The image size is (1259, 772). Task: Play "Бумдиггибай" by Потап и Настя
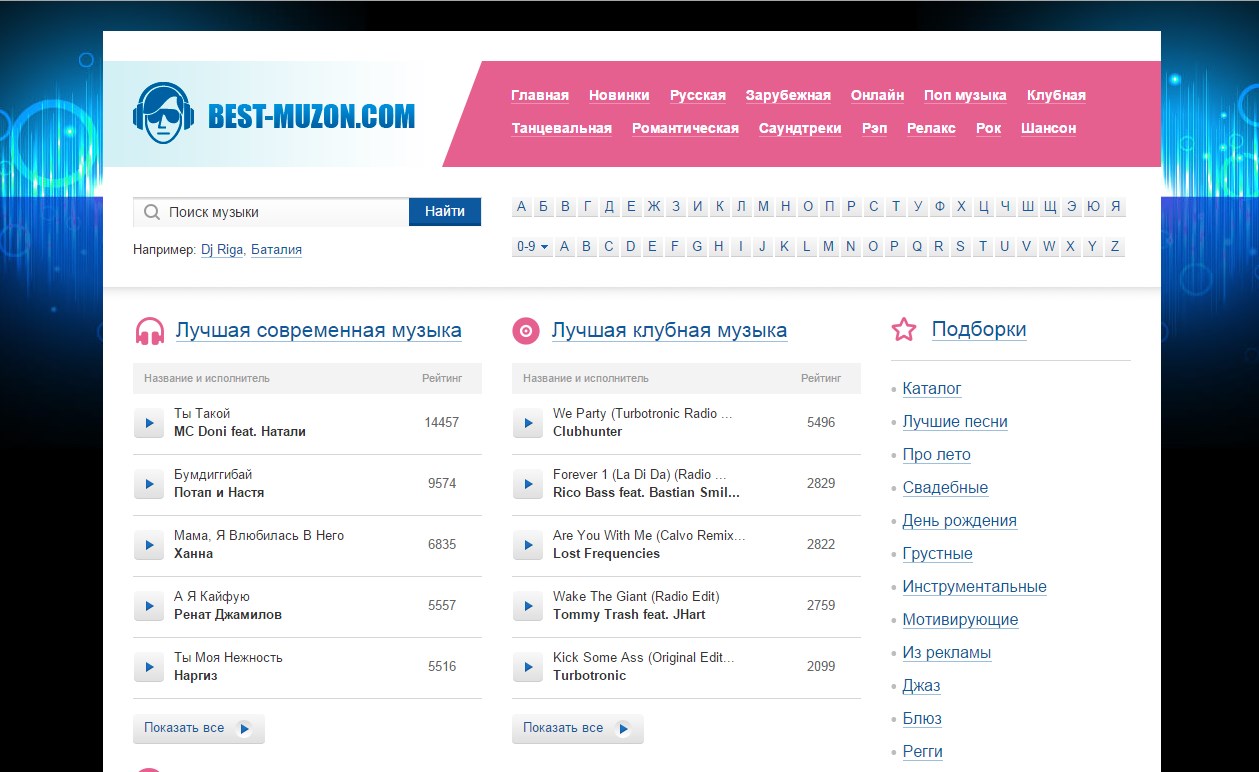click(x=149, y=484)
